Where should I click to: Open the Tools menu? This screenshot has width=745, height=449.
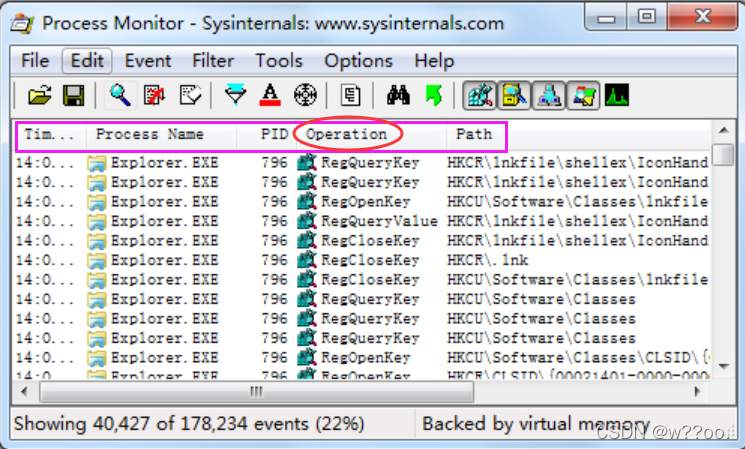click(279, 61)
